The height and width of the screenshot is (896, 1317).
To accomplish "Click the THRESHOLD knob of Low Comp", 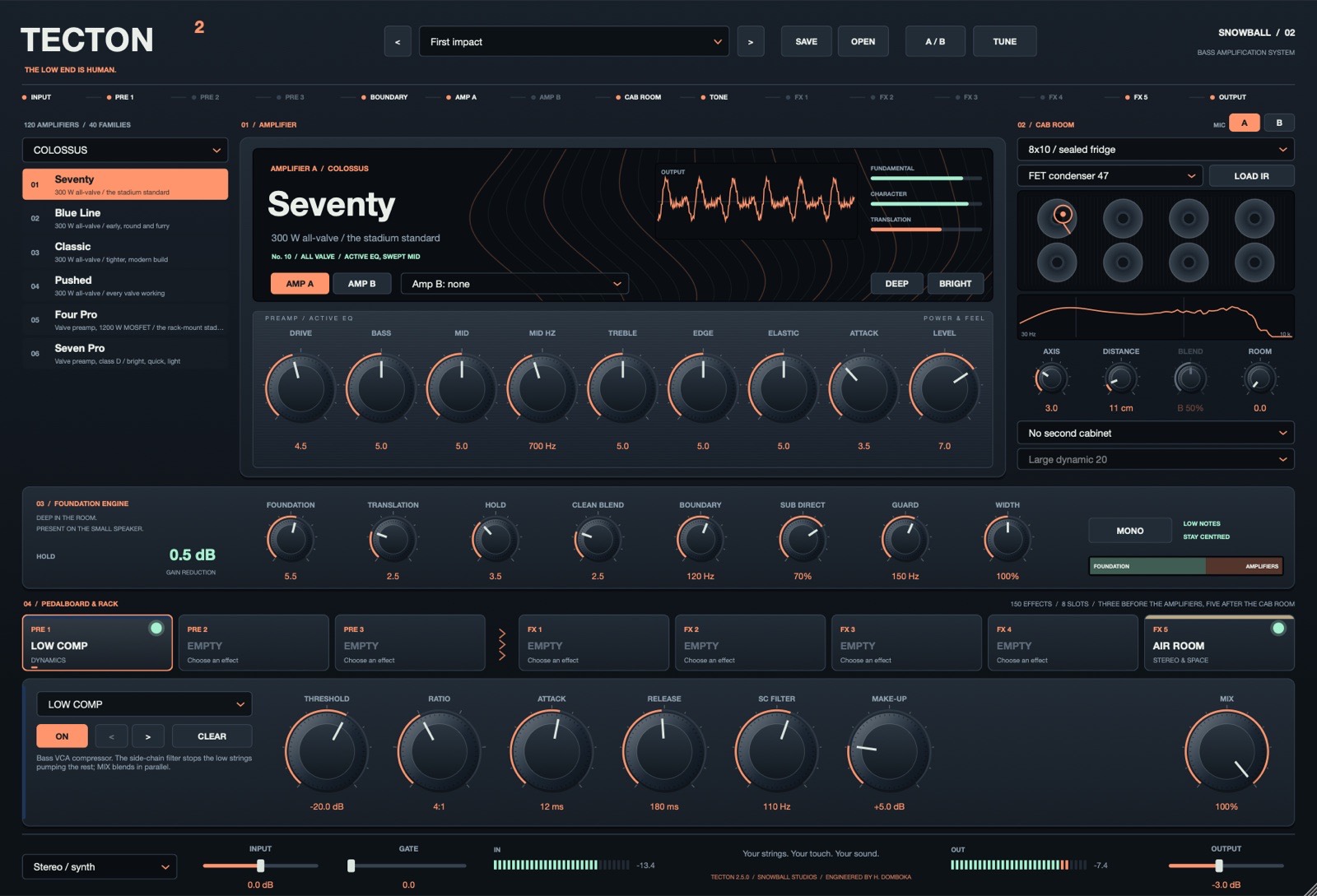I will pos(327,752).
